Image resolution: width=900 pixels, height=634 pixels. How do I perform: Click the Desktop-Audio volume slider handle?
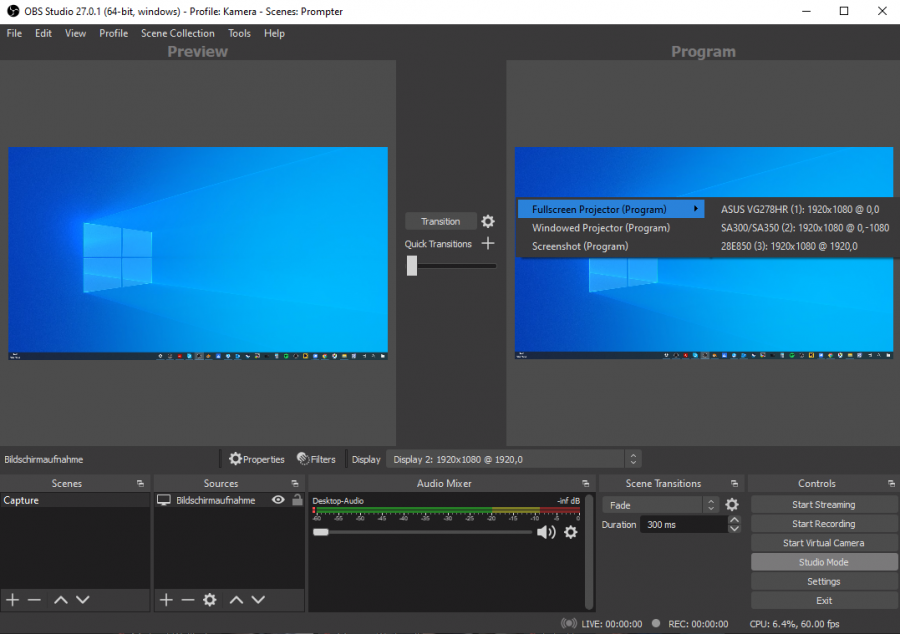pyautogui.click(x=321, y=532)
